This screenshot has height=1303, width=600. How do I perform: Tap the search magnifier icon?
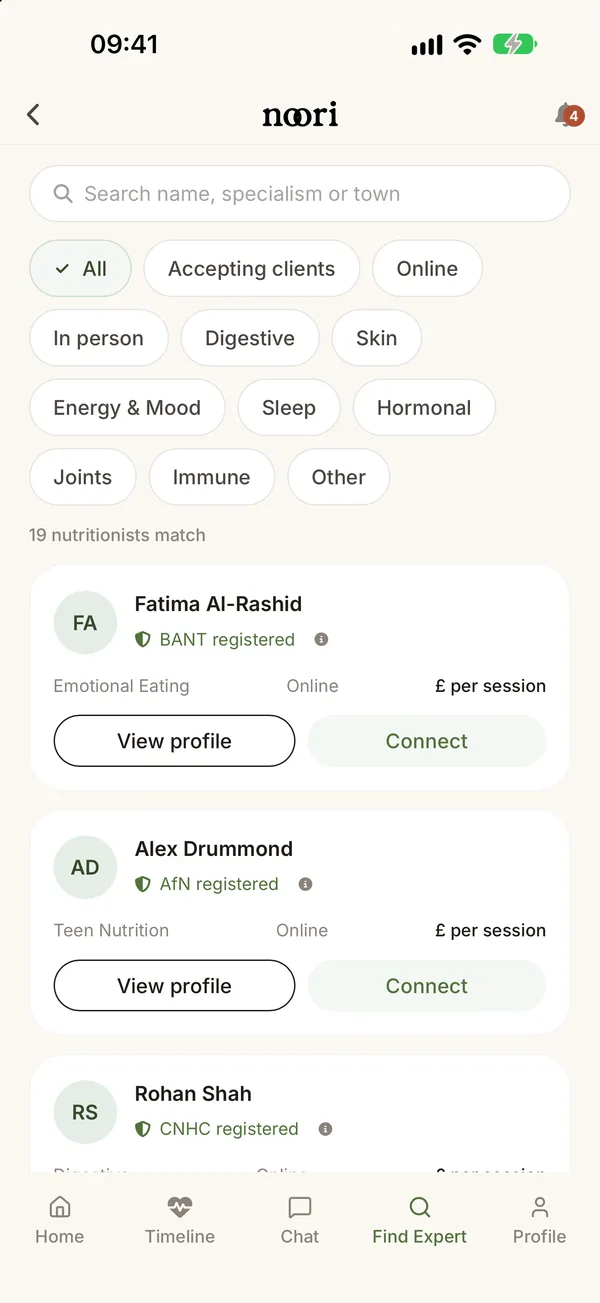63,194
